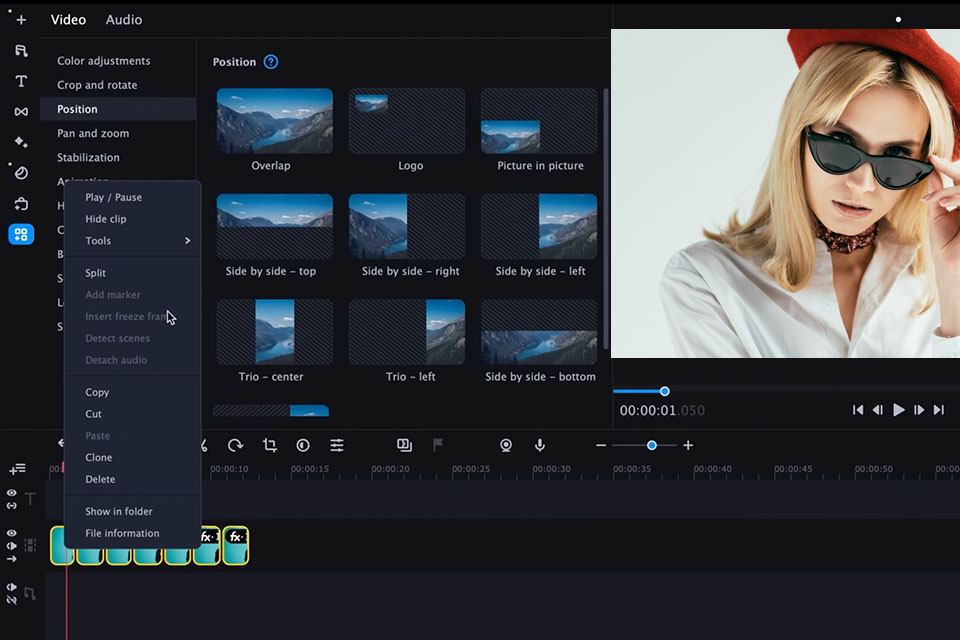Open the music and sounds panel icon
This screenshot has width=960, height=640.
[x=21, y=50]
